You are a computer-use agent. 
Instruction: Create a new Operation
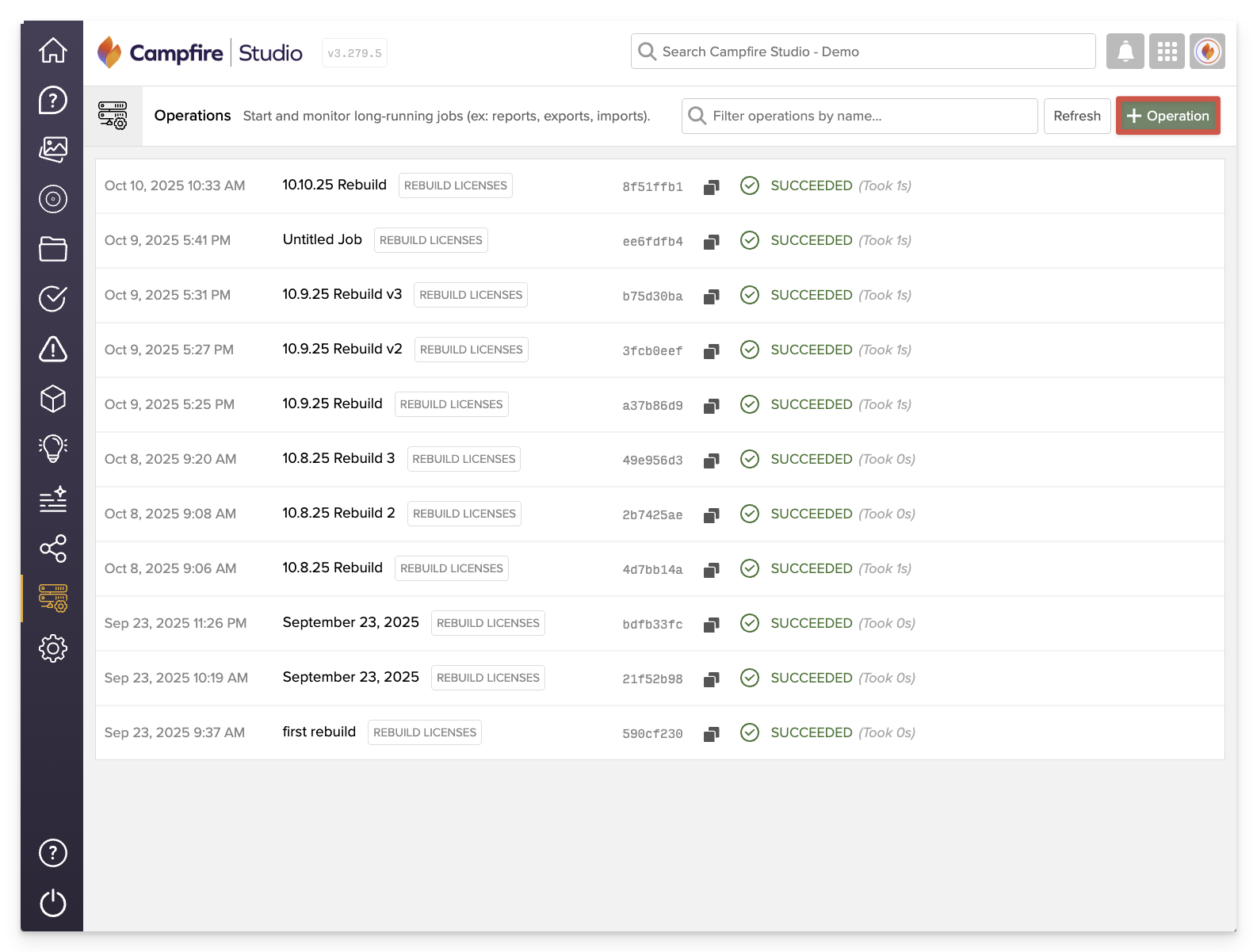coord(1167,116)
